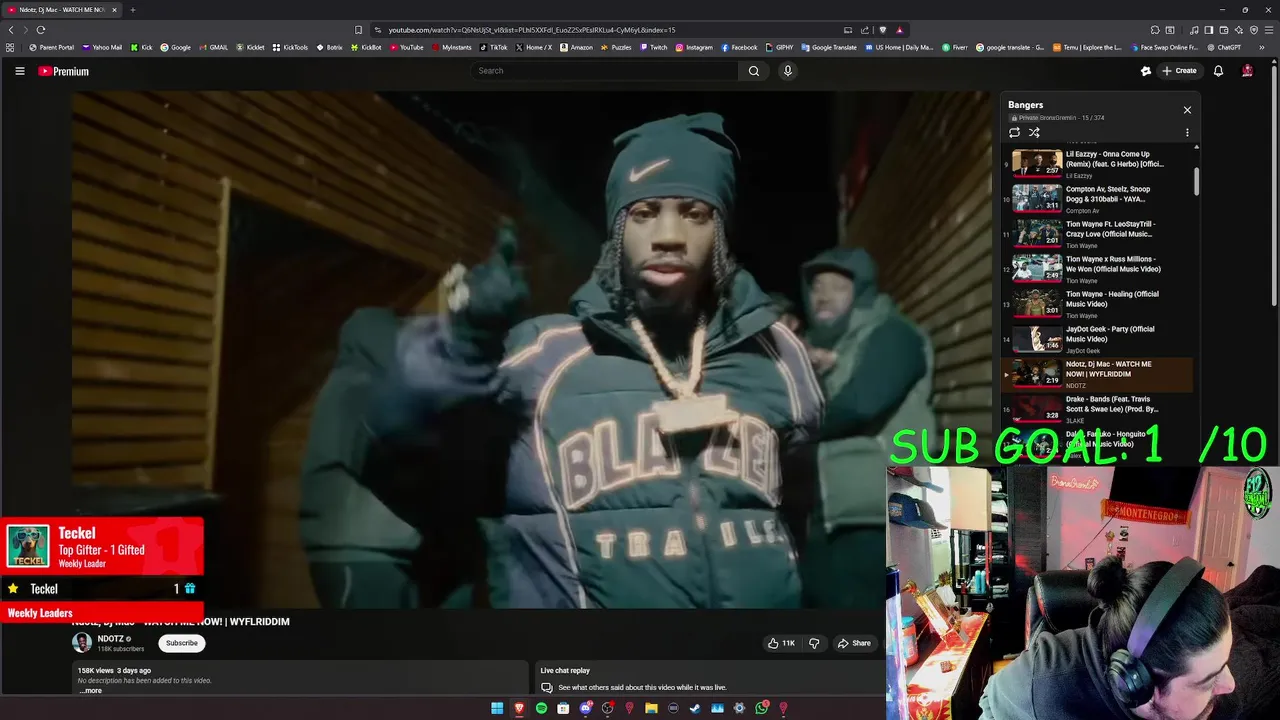1280x720 pixels.
Task: Open the Instagram bookmark
Action: 694,47
